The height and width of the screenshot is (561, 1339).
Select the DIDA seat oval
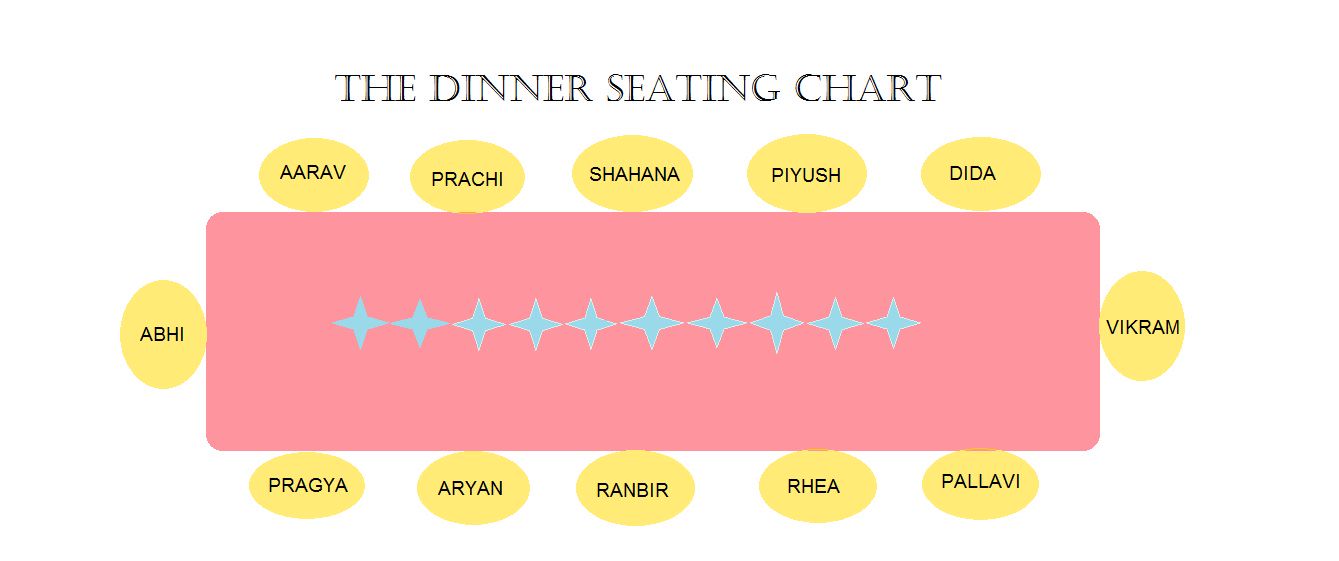coord(980,174)
